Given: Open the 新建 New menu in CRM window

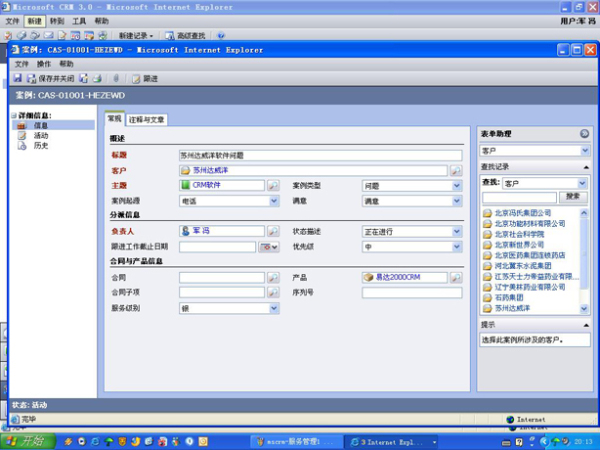Looking at the screenshot, I should click(34, 21).
